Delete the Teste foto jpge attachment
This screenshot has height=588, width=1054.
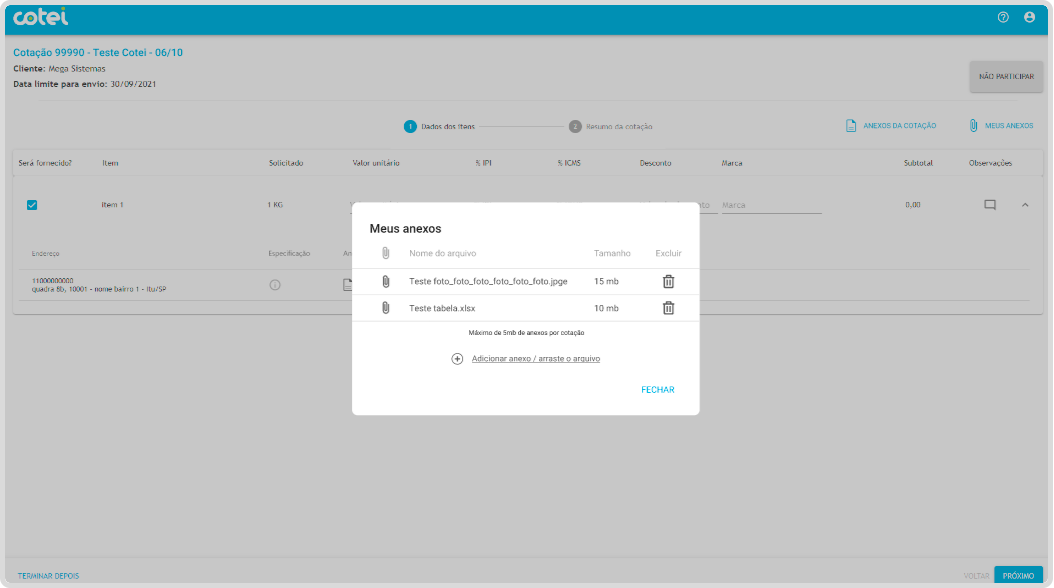(x=669, y=282)
